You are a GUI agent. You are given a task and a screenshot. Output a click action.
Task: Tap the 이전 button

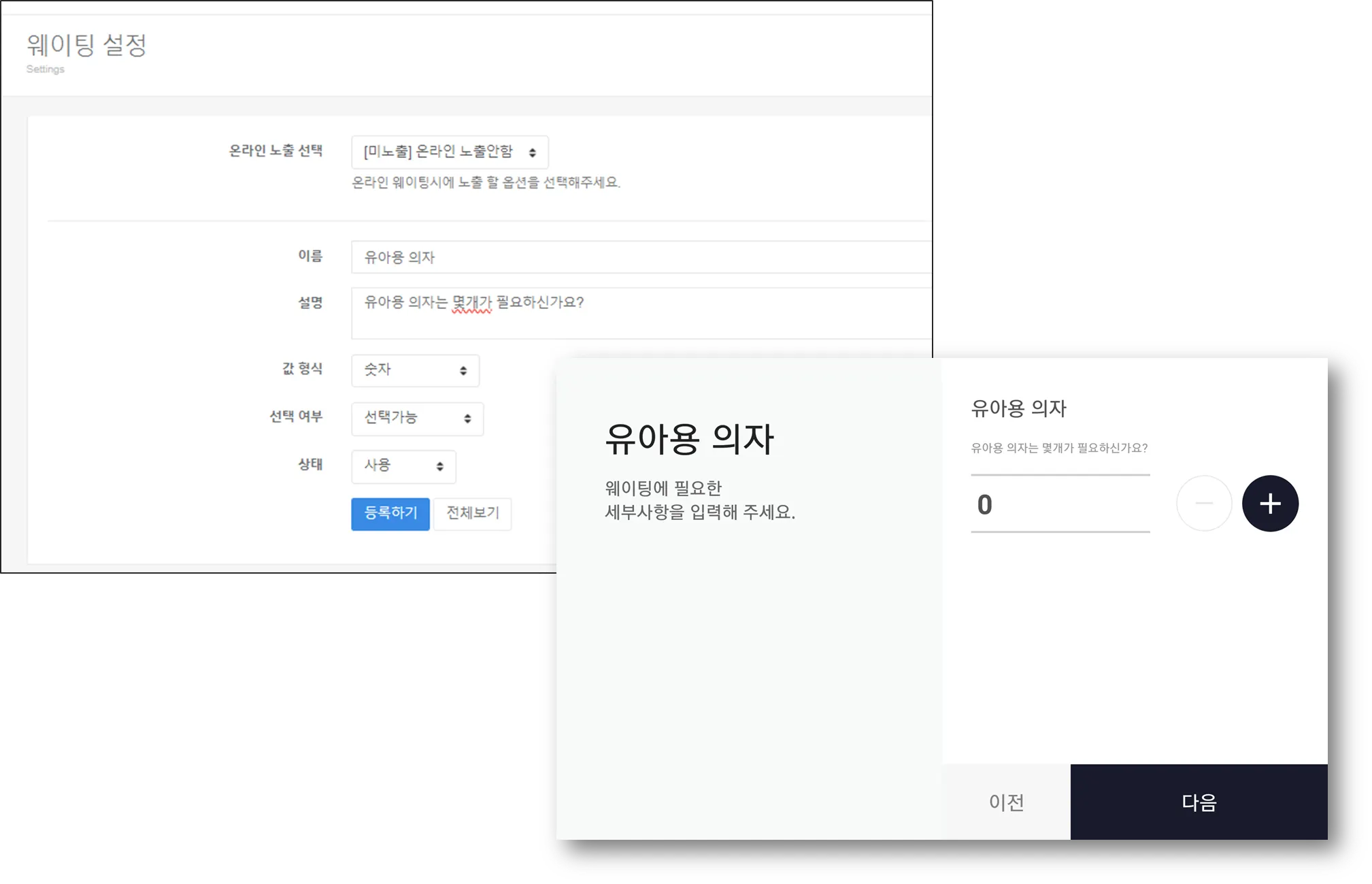[x=1006, y=802]
